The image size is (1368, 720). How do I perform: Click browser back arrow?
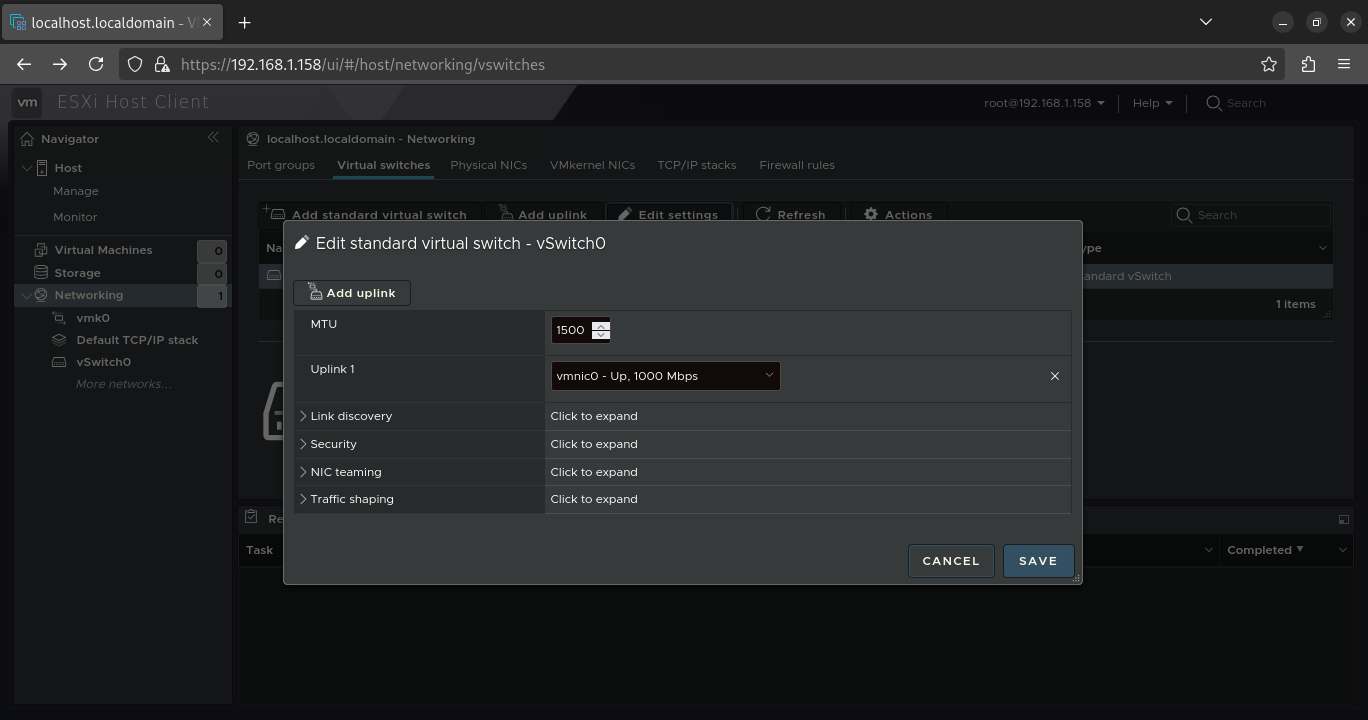click(24, 64)
